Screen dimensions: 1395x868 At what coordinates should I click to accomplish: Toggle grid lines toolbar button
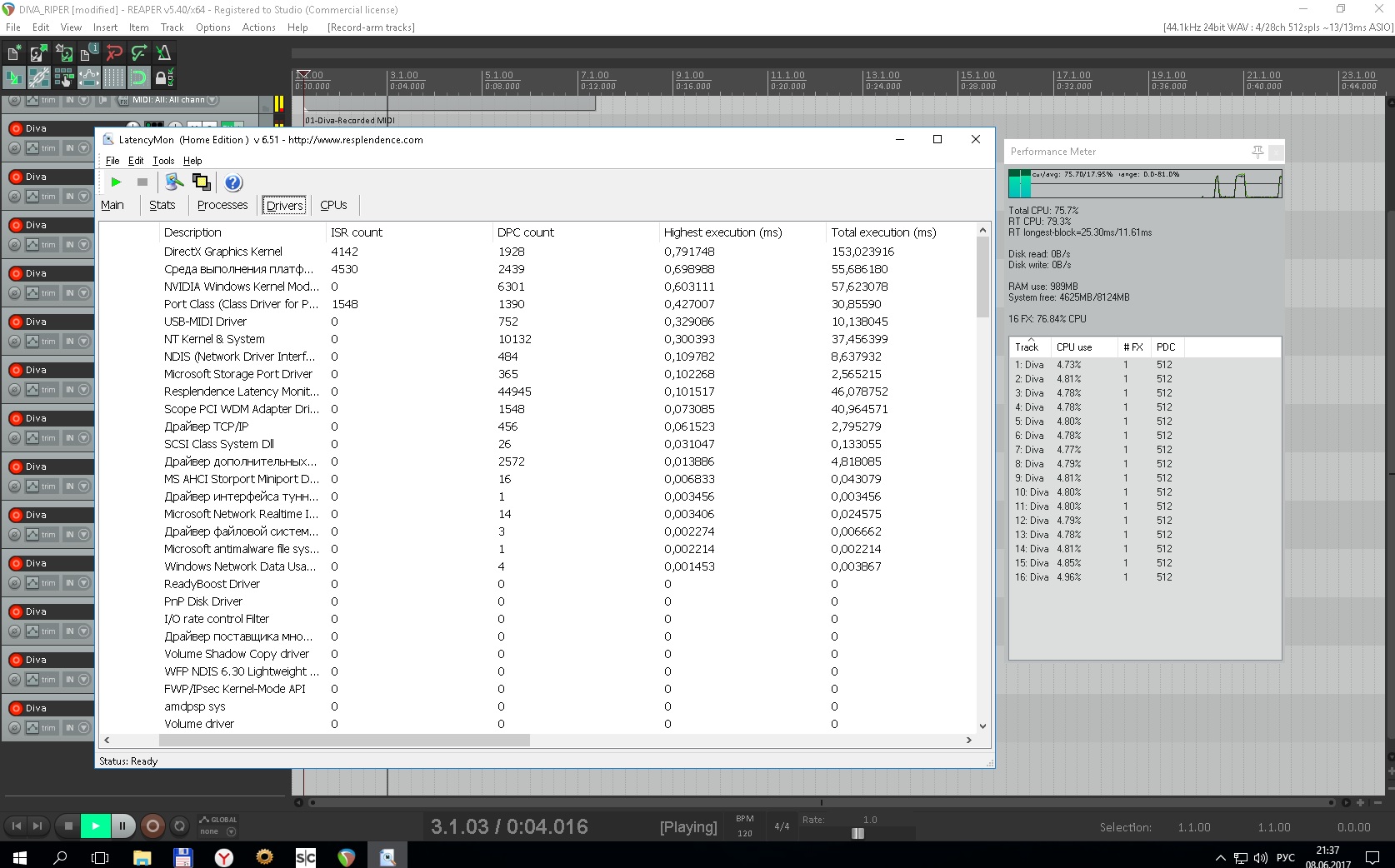(114, 78)
